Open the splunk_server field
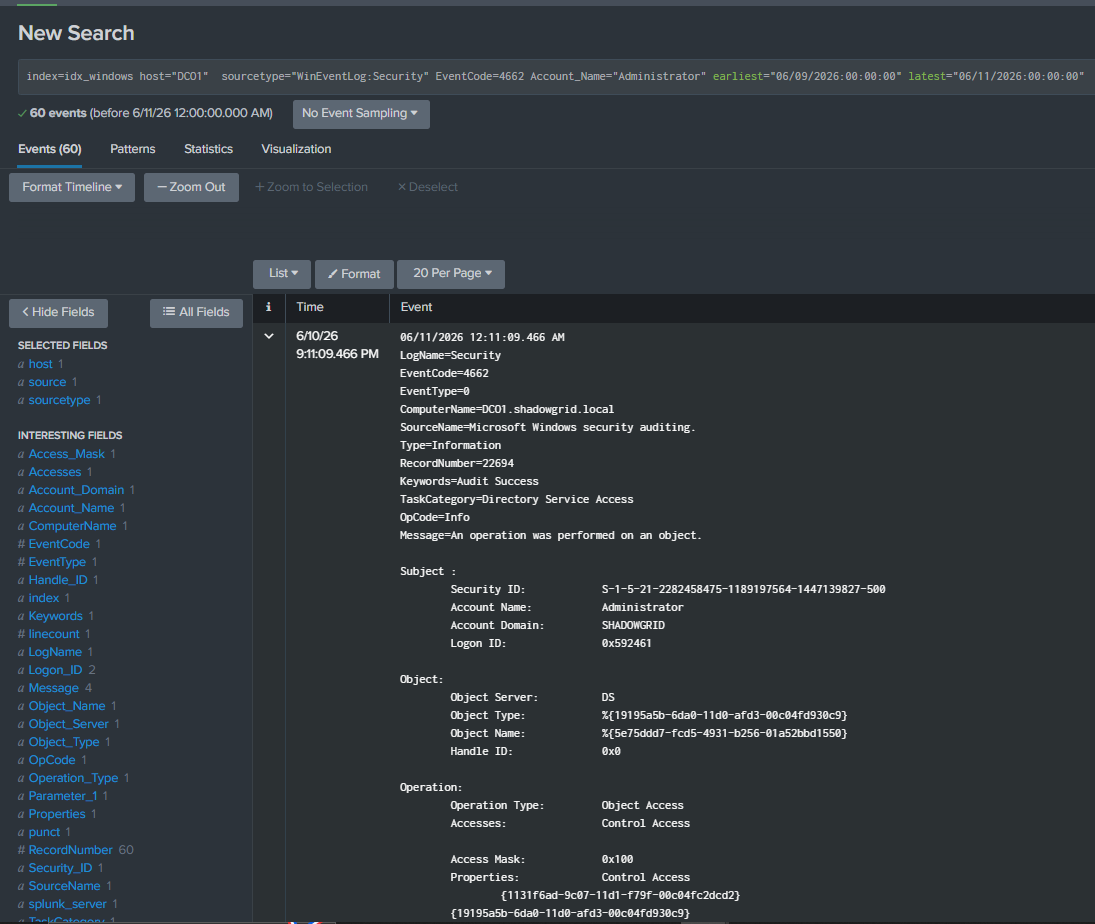This screenshot has height=924, width=1095. 68,904
